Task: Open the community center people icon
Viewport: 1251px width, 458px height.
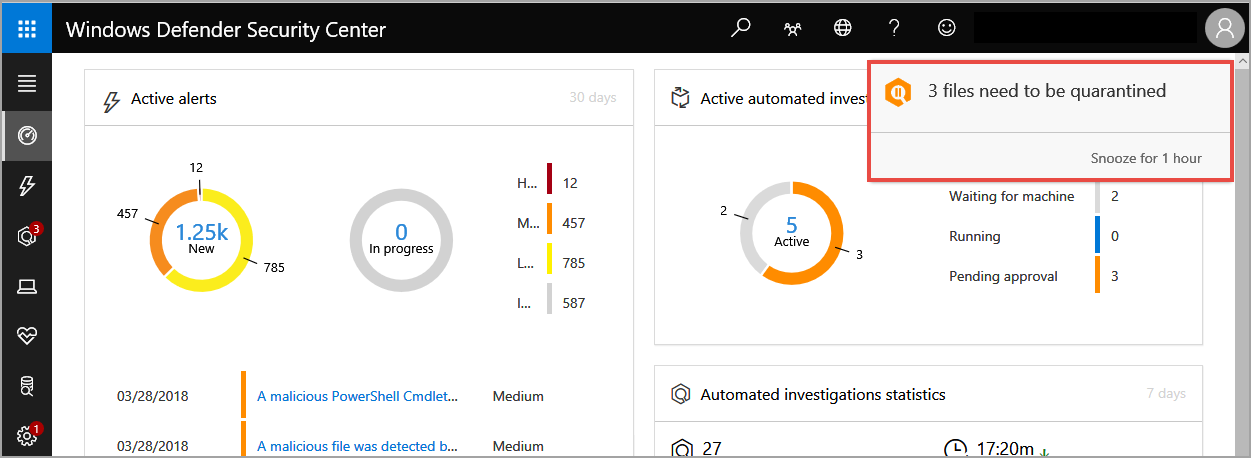Action: point(792,28)
